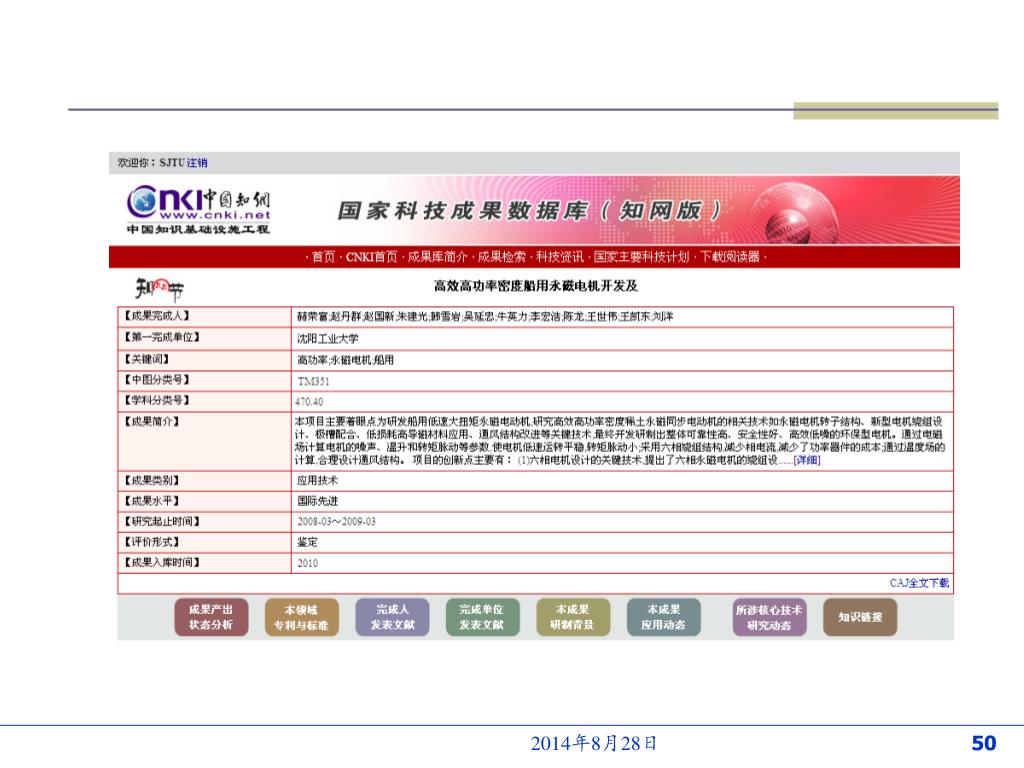This screenshot has width=1024, height=768.
Task: Click the 本成果研制背景 button
Action: (573, 617)
